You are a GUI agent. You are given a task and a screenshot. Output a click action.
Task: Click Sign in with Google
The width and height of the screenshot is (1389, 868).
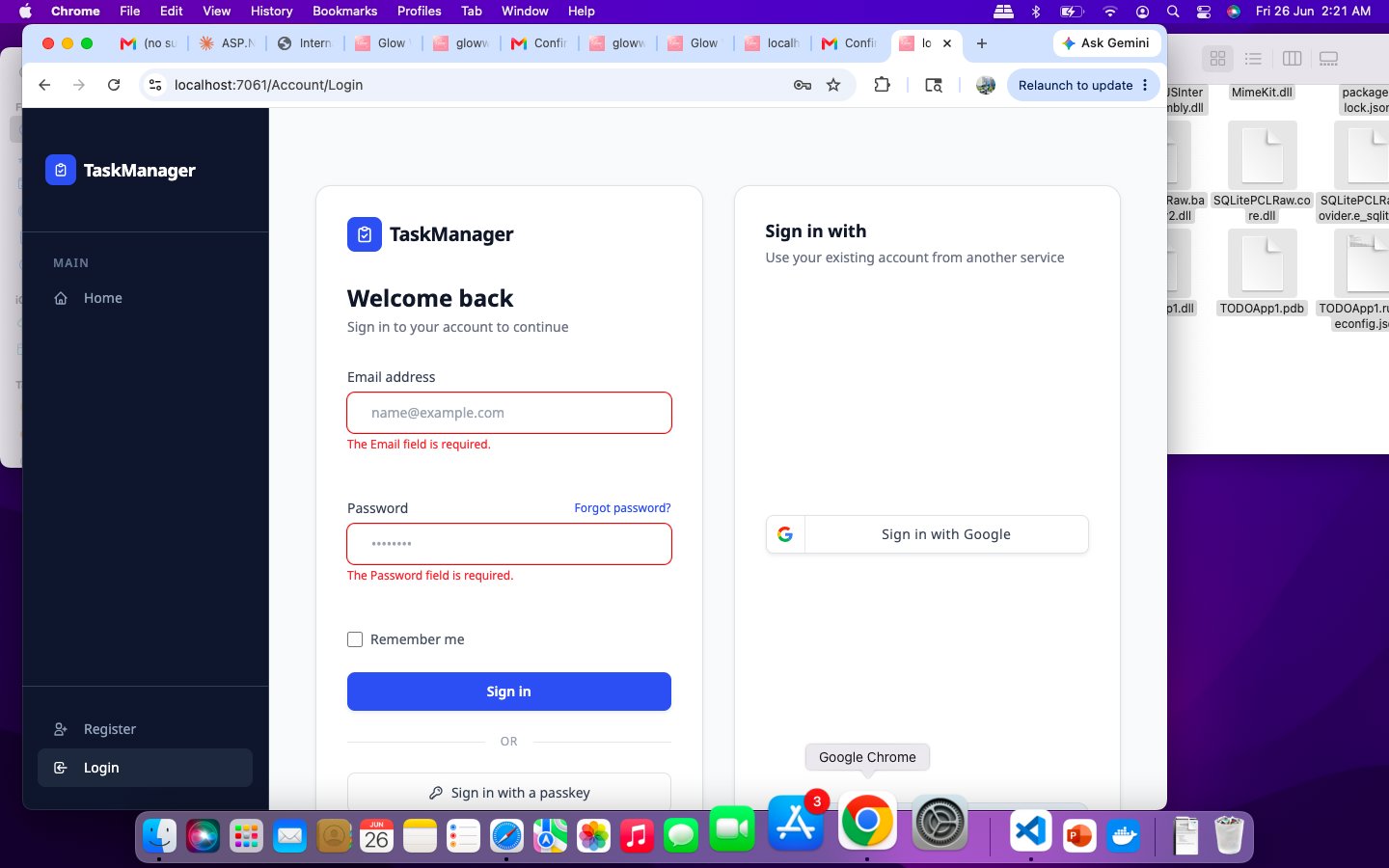point(927,534)
